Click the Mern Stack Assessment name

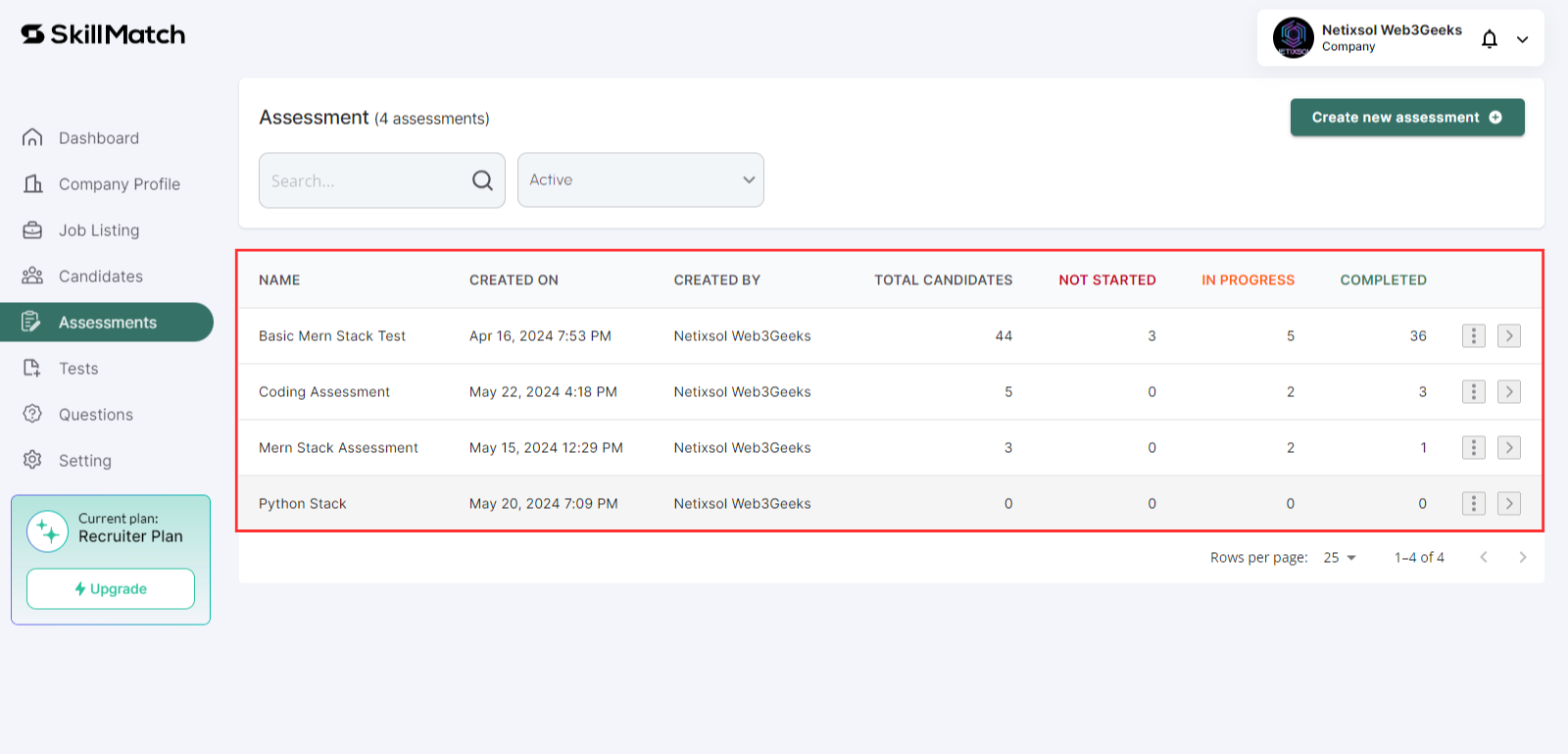pyautogui.click(x=338, y=448)
